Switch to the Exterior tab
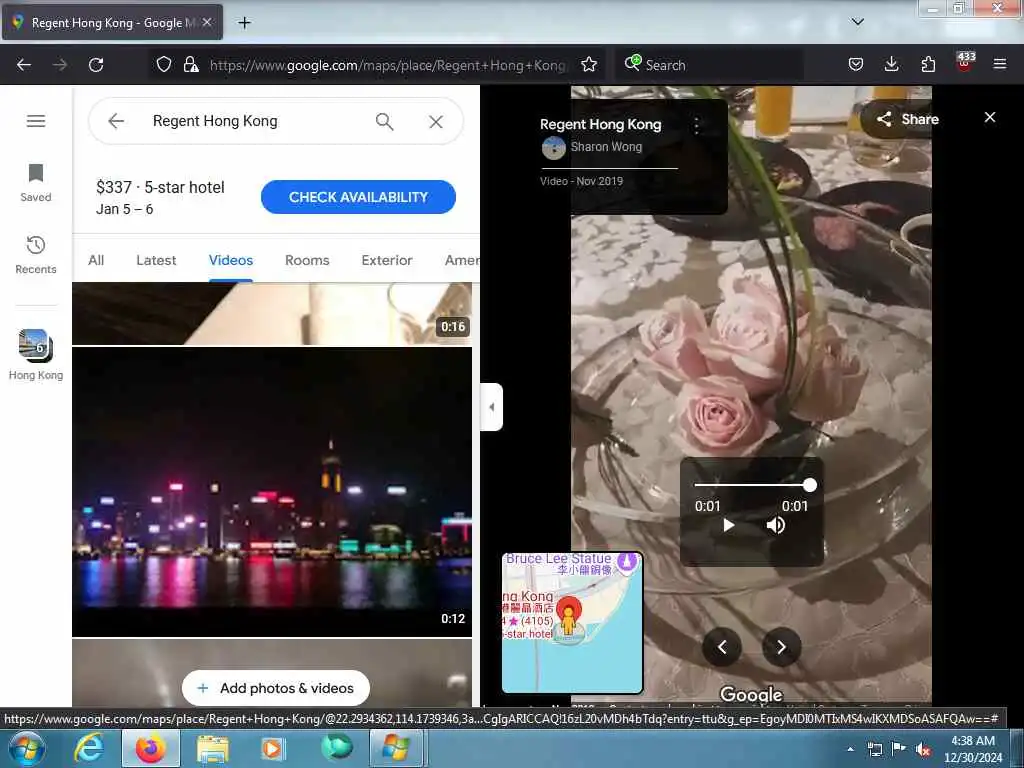 tap(387, 260)
